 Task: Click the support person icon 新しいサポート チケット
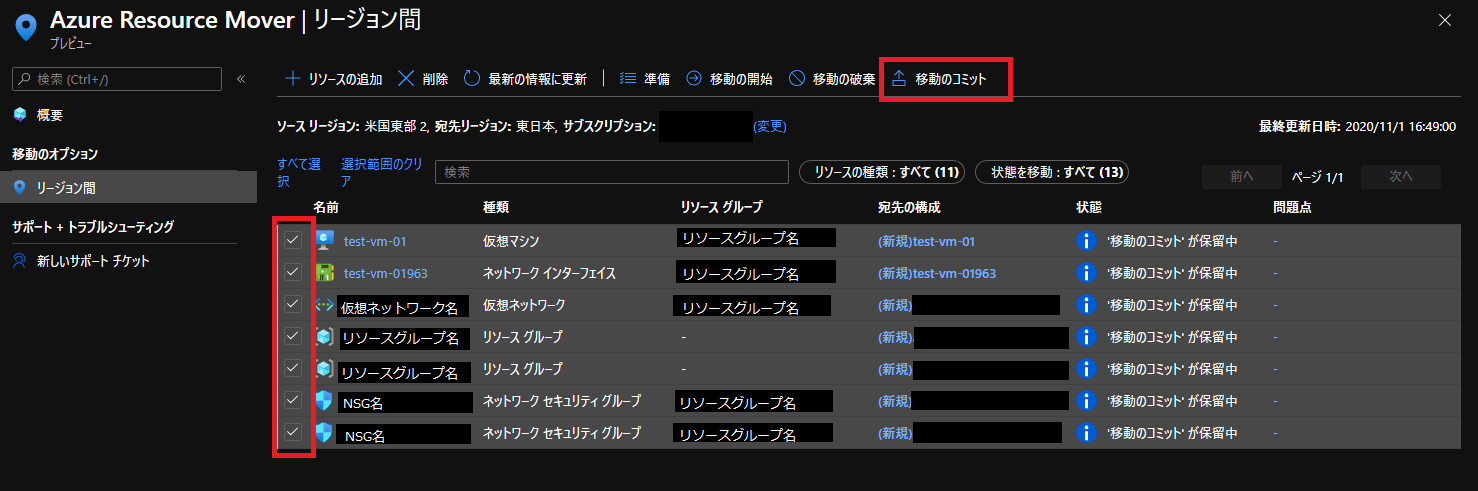coord(20,261)
